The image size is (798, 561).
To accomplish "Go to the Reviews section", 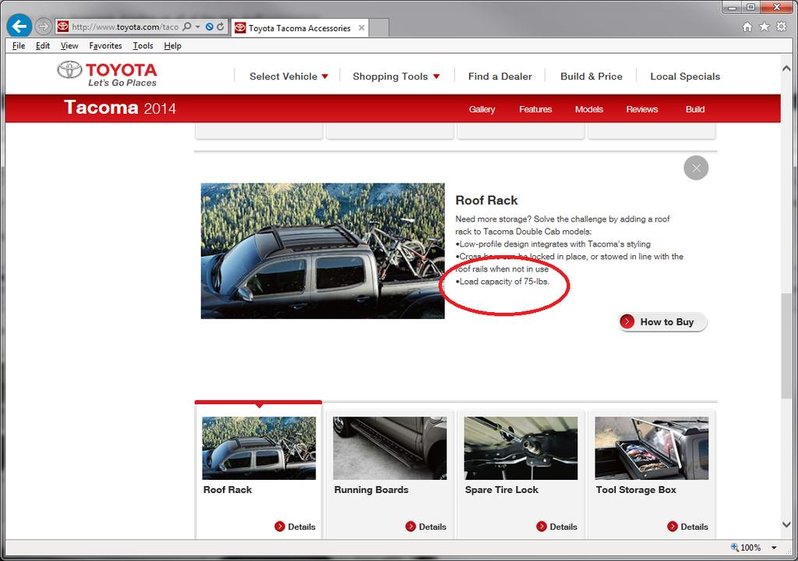I will (x=642, y=109).
